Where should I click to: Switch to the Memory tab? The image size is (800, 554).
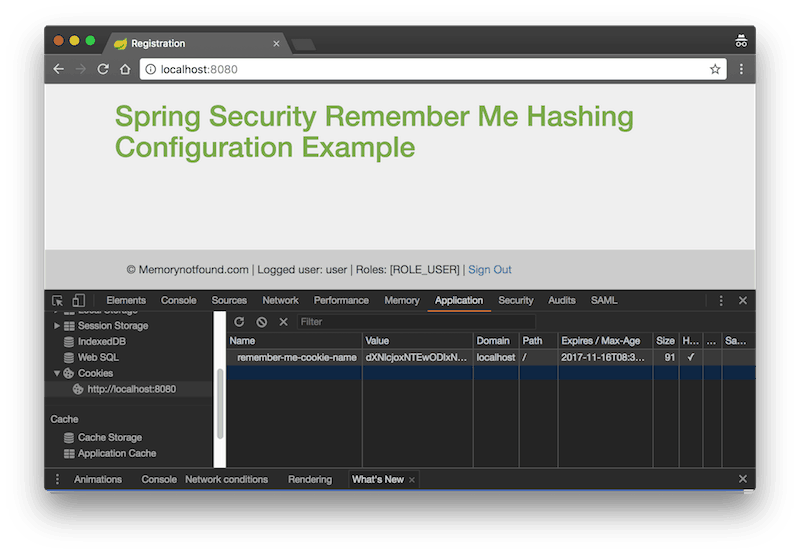(x=402, y=300)
